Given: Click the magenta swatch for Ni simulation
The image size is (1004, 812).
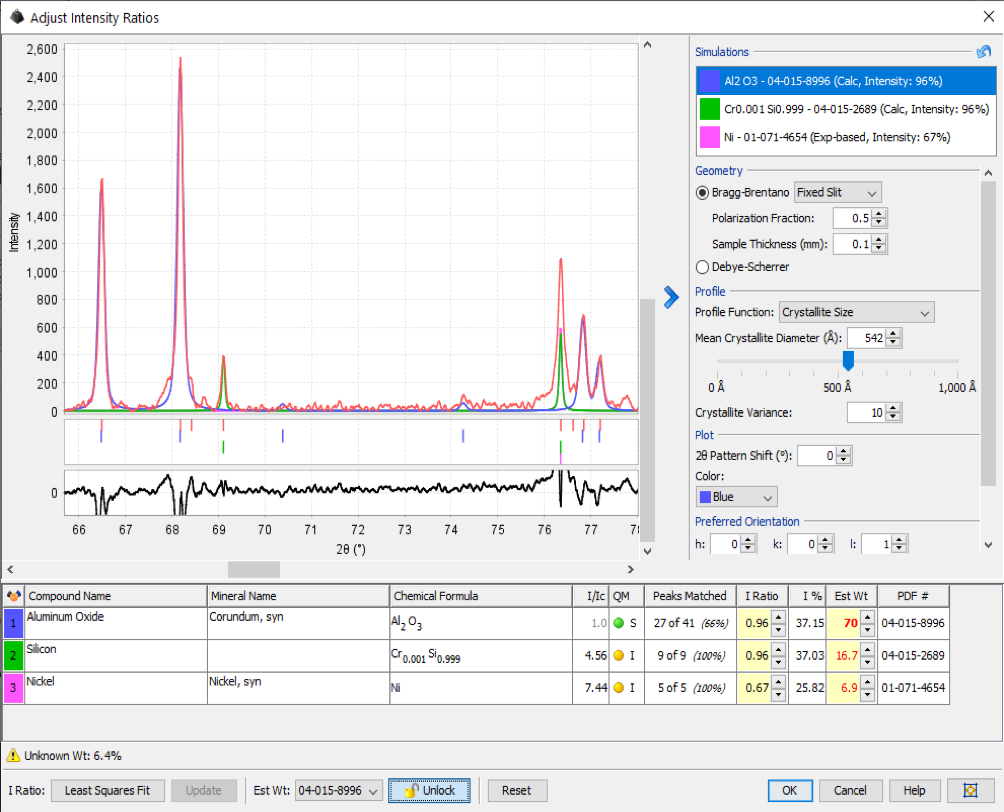Looking at the screenshot, I should coord(709,137).
